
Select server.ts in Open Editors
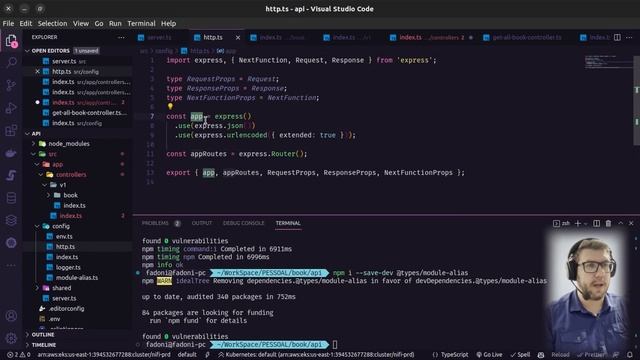tap(64, 61)
